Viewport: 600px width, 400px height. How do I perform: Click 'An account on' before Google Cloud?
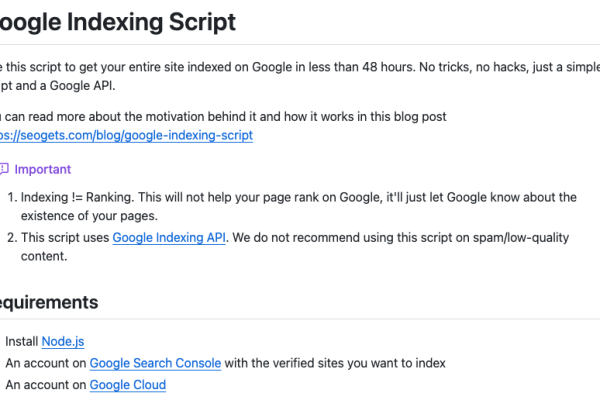click(46, 385)
